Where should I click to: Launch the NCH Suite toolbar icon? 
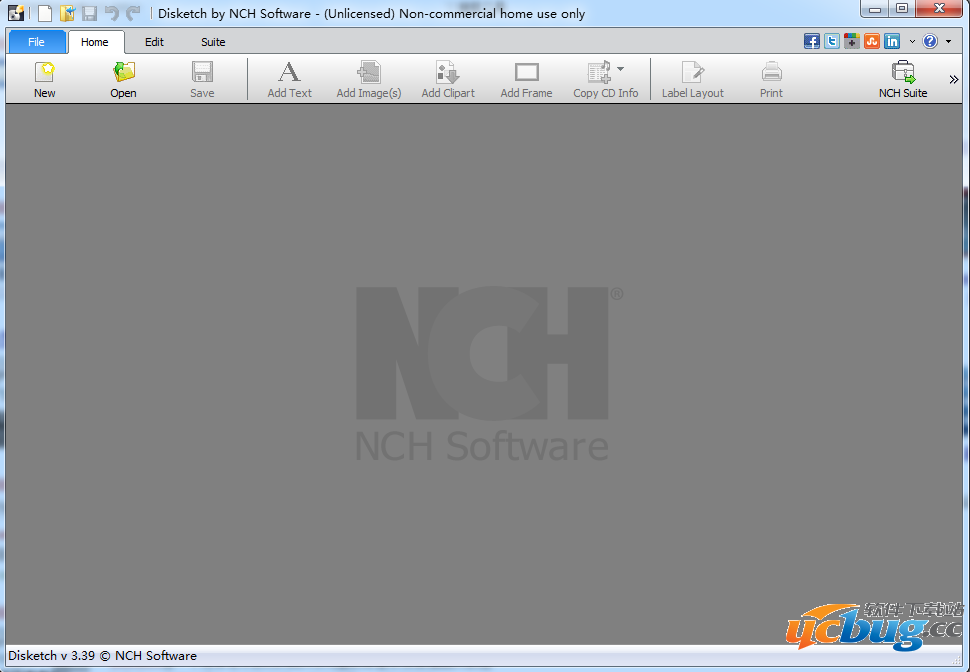pos(902,79)
